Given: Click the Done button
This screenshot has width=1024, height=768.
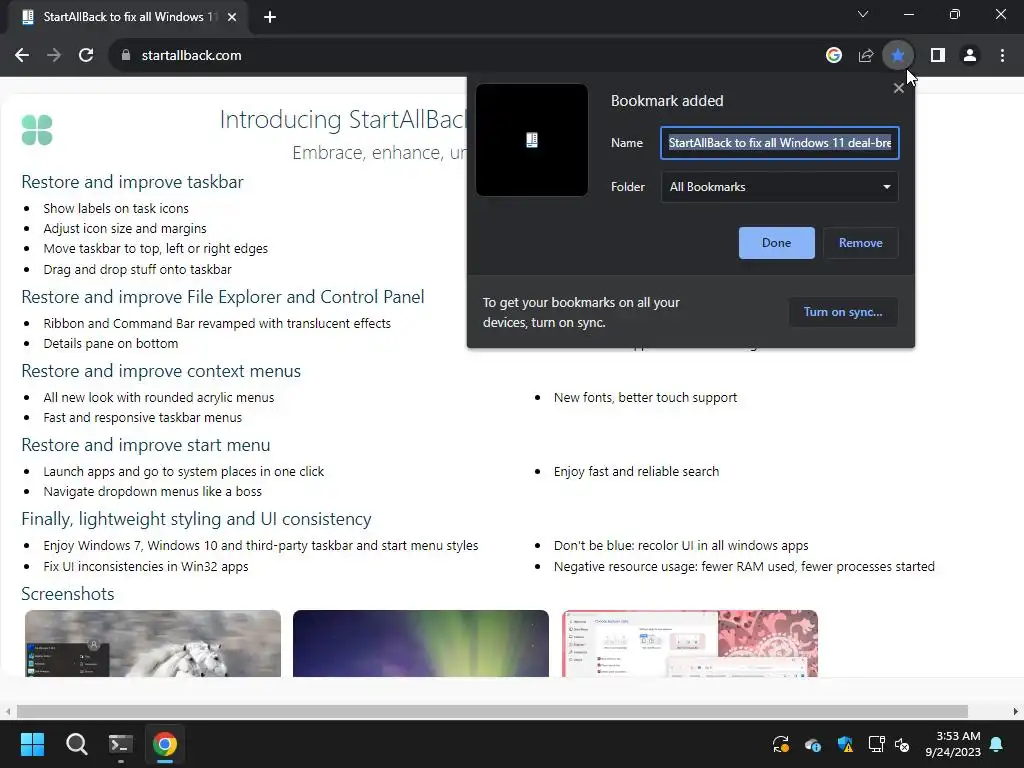Looking at the screenshot, I should tap(776, 243).
